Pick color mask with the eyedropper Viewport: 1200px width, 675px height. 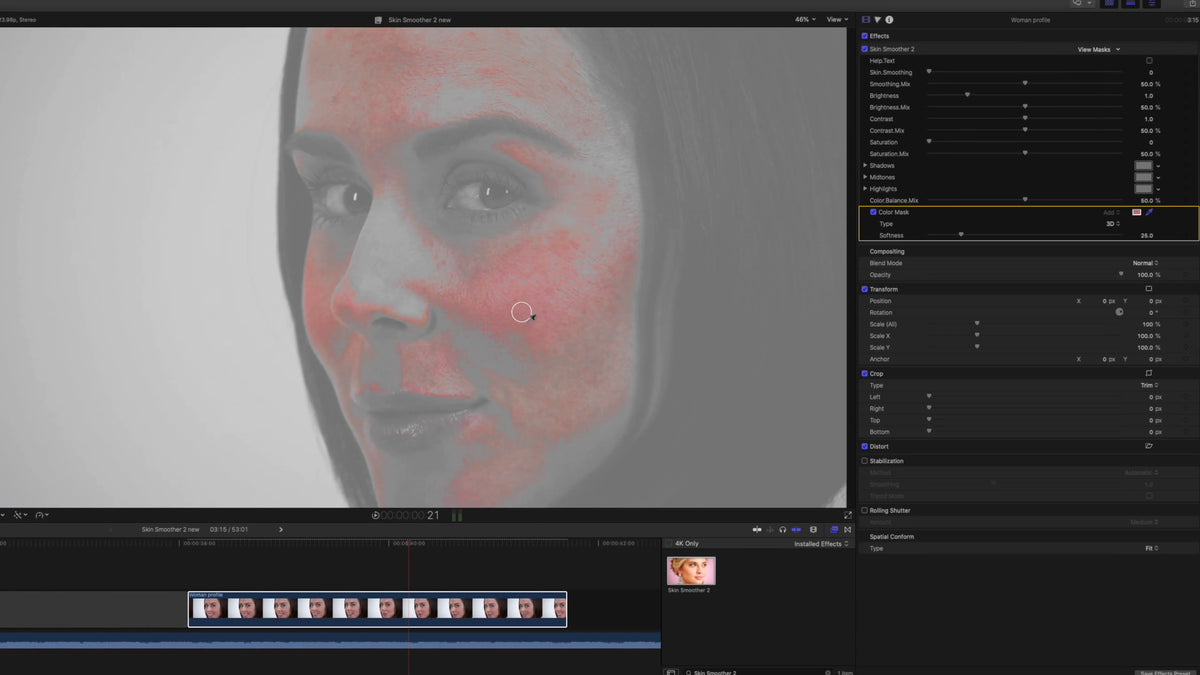(1149, 212)
